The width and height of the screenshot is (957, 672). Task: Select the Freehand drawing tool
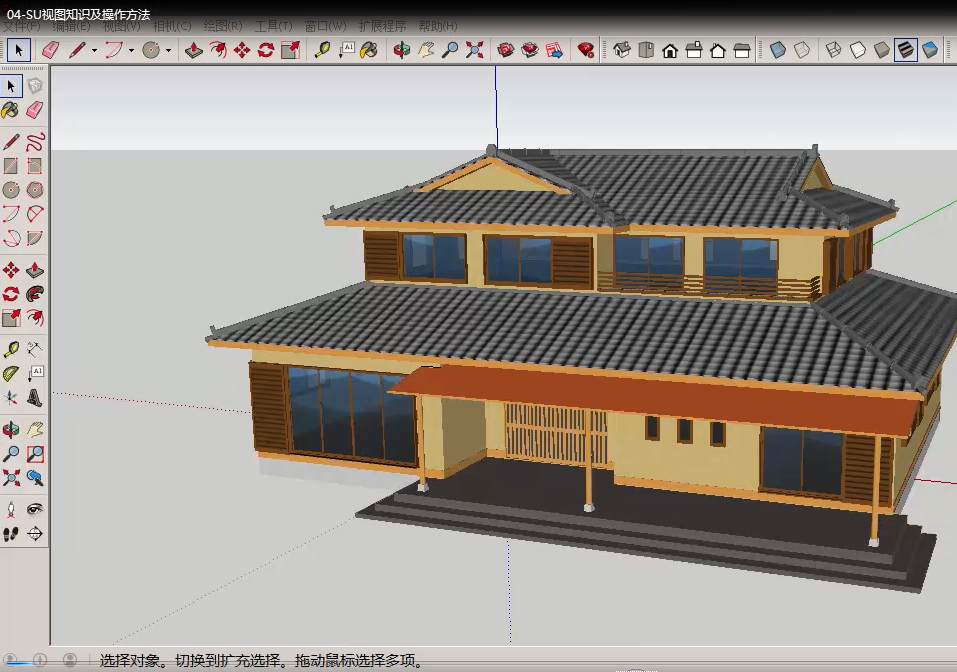pos(35,140)
